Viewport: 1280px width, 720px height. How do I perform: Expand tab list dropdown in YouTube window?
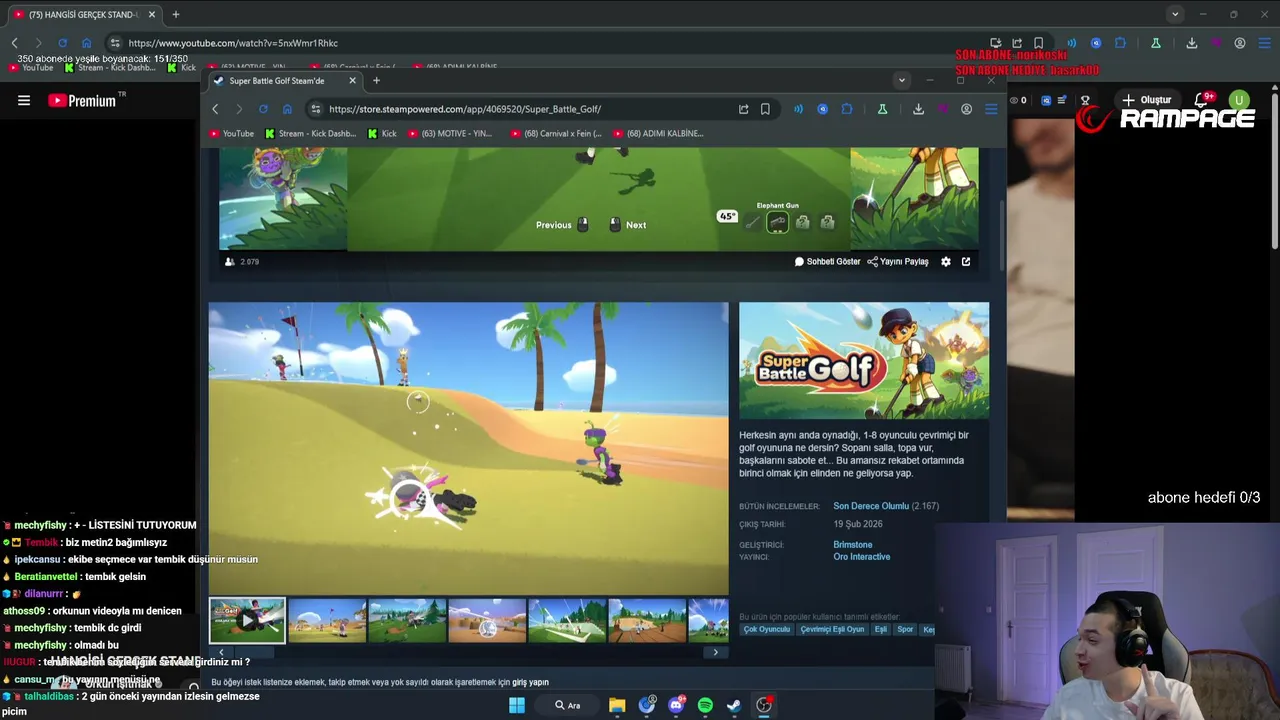[x=1175, y=14]
